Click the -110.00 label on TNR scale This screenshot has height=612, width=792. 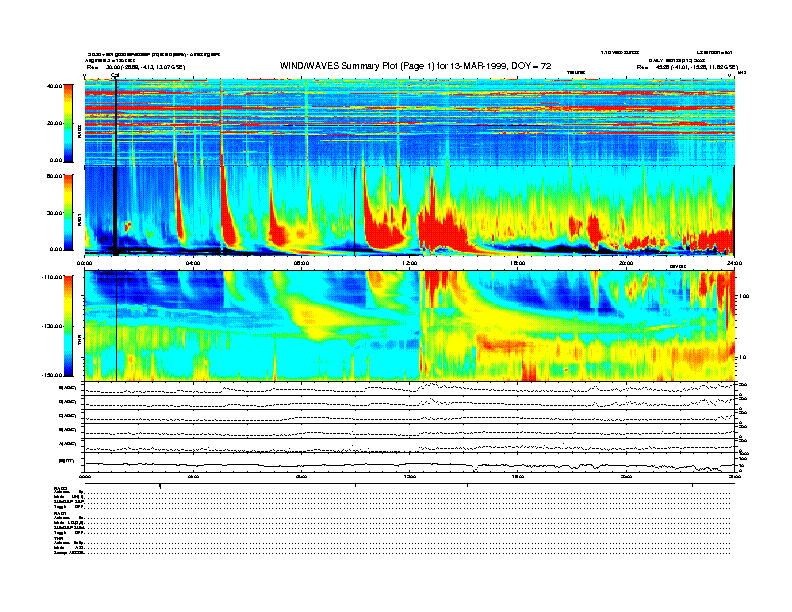(x=52, y=277)
